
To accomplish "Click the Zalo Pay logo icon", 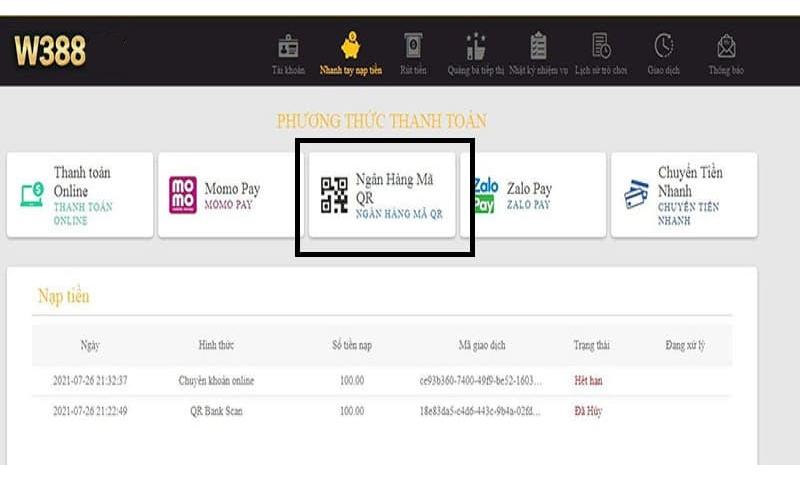I will click(485, 195).
